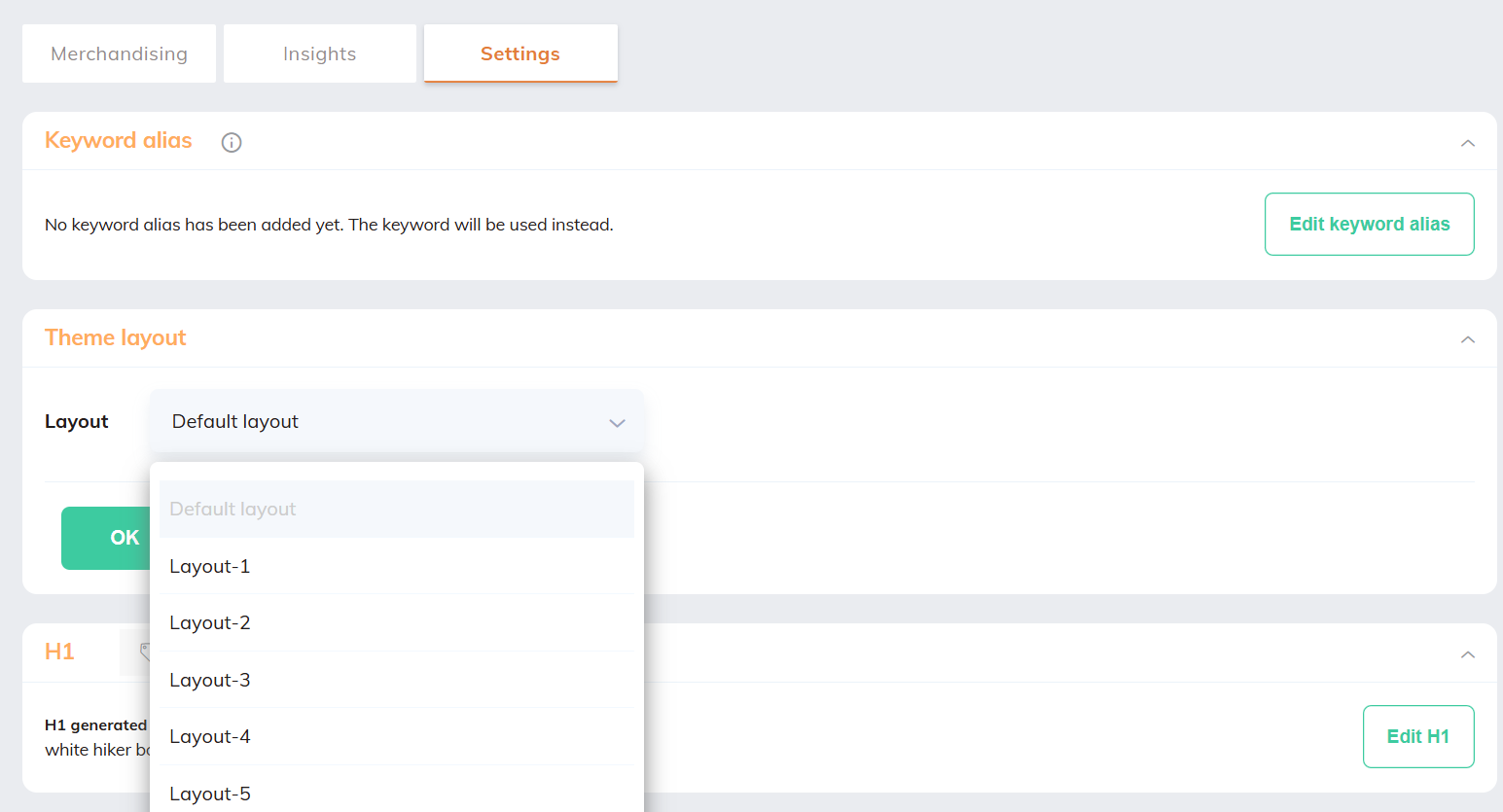Click the info icon beside Keyword alias
1503x812 pixels.
pyautogui.click(x=232, y=142)
